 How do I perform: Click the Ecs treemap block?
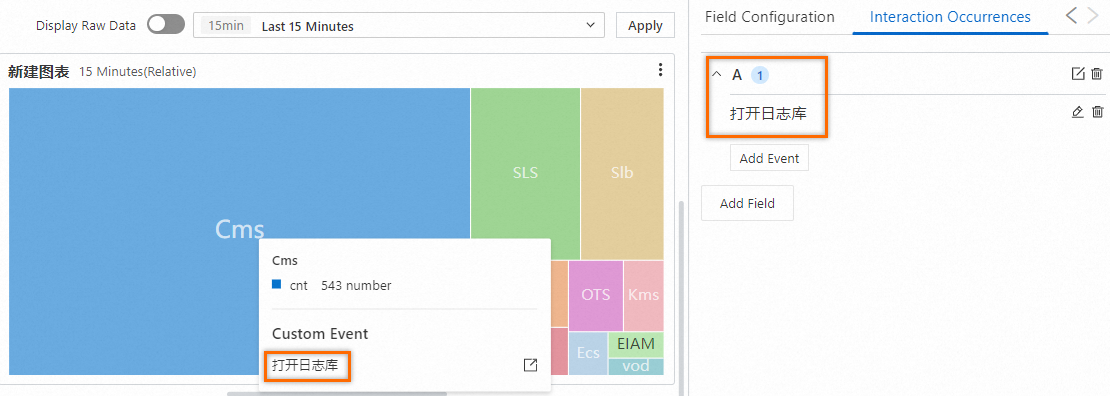(x=588, y=353)
